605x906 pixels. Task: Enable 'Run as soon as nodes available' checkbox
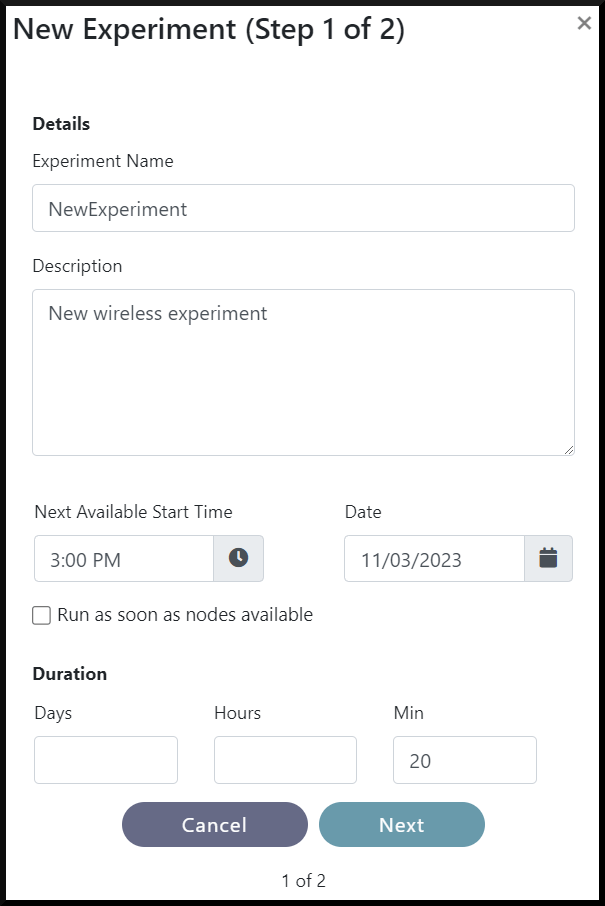tap(41, 616)
